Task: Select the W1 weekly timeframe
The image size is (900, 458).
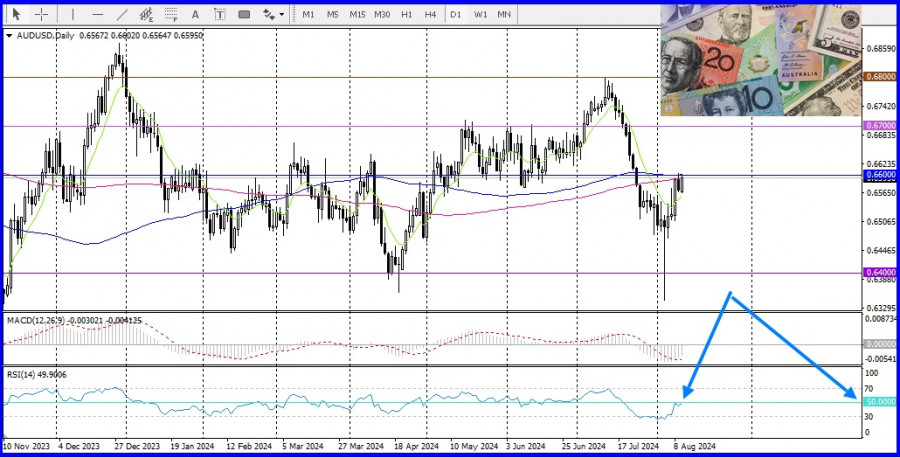Action: [x=480, y=15]
